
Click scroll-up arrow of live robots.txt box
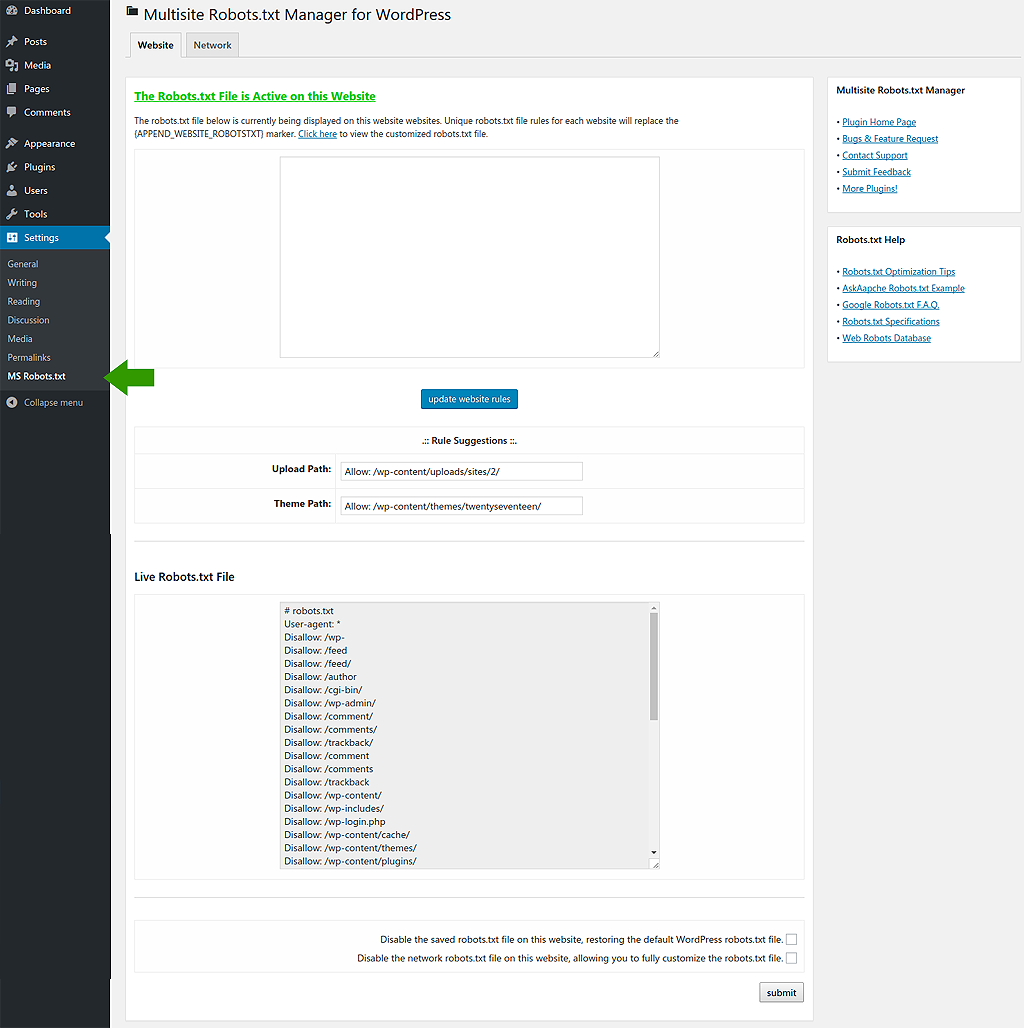[654, 608]
